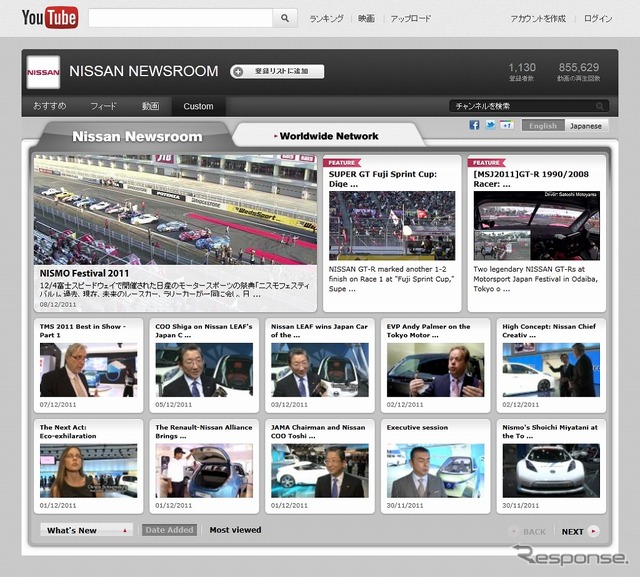
Task: Open the ランキング link
Action: tap(327, 19)
